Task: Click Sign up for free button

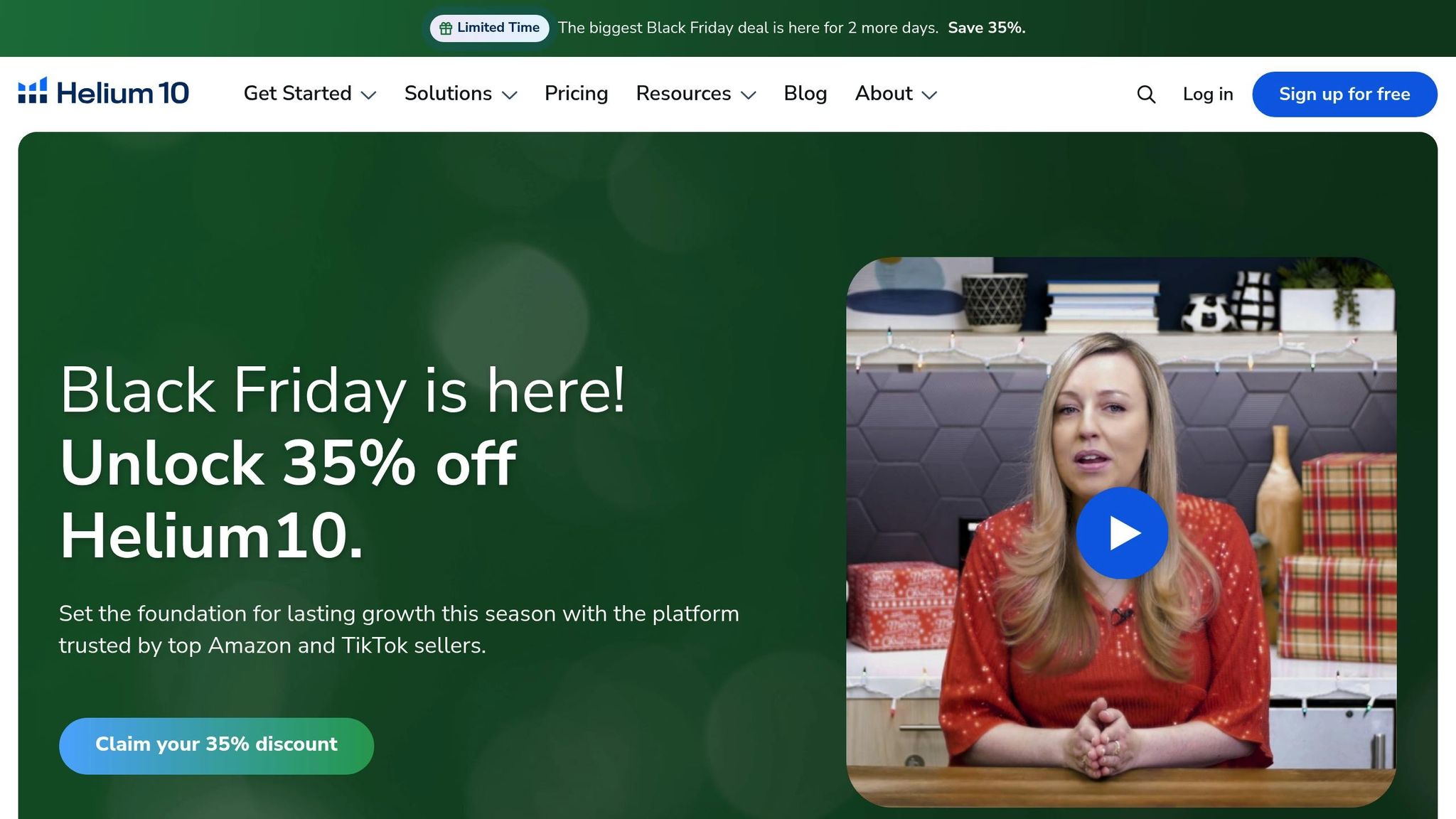Action: (x=1344, y=95)
